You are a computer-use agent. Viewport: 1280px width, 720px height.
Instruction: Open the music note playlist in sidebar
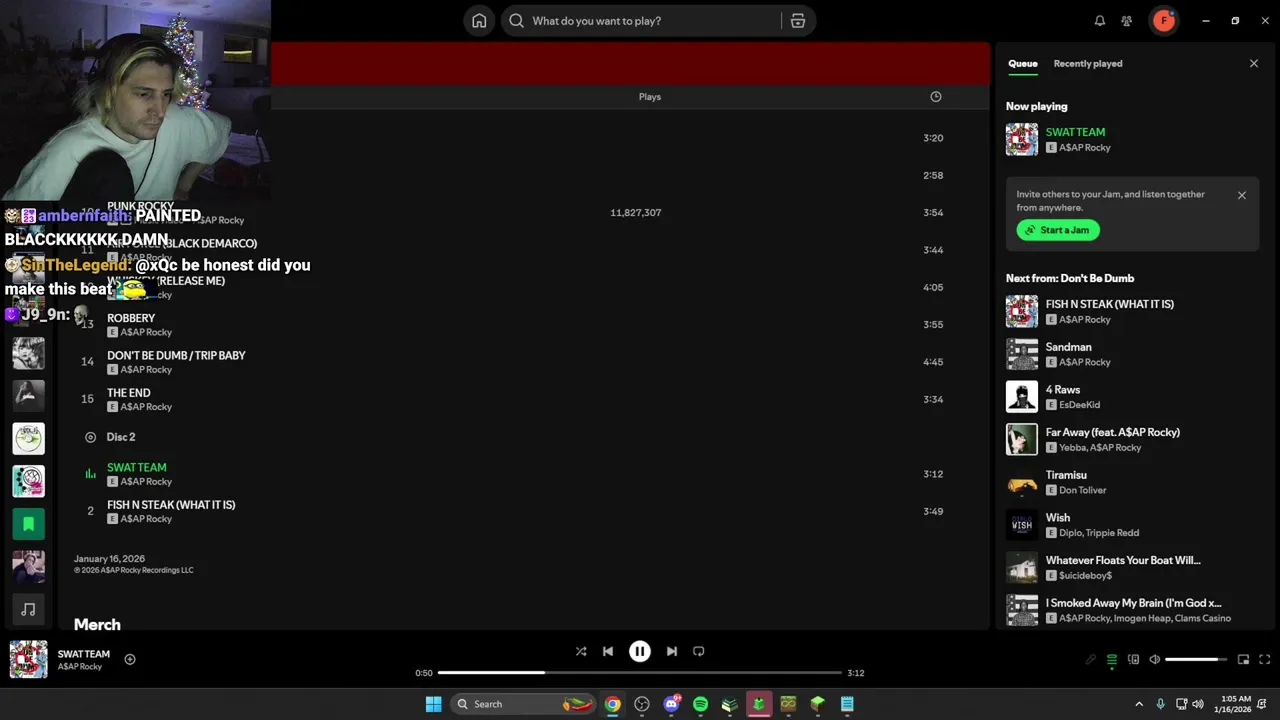(x=28, y=608)
